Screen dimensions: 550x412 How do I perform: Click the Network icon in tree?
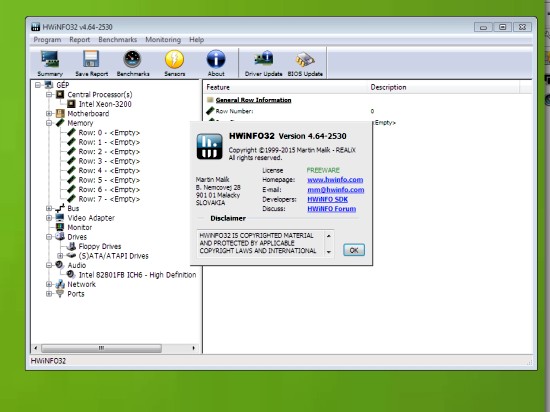(60, 284)
